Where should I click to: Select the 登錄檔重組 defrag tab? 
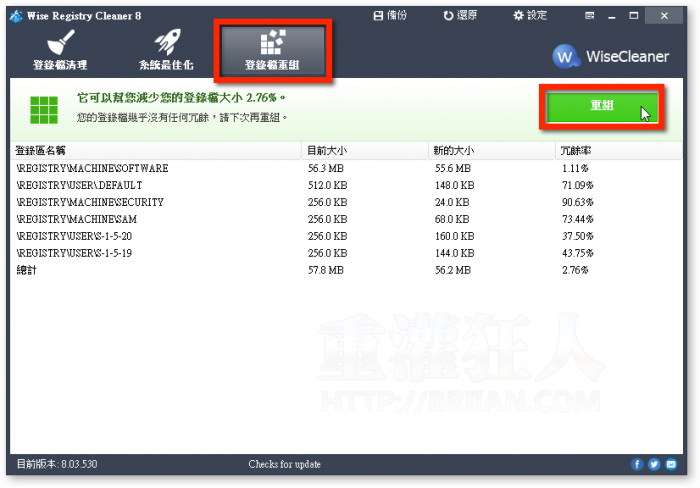point(272,50)
